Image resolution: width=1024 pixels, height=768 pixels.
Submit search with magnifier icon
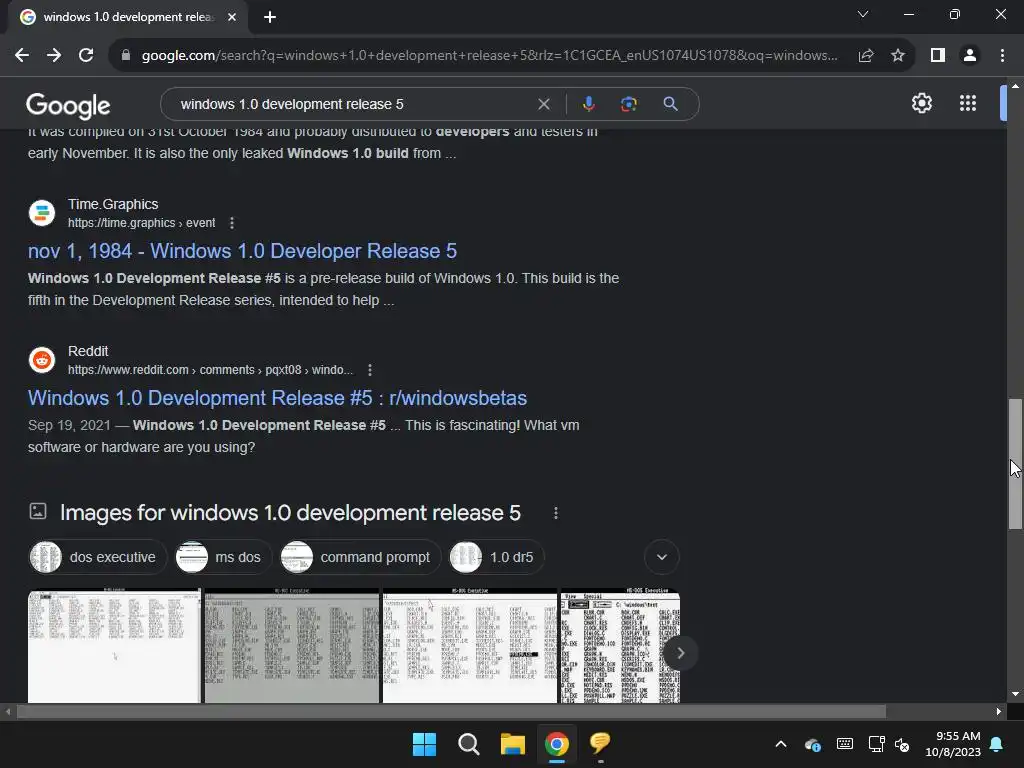click(x=670, y=104)
